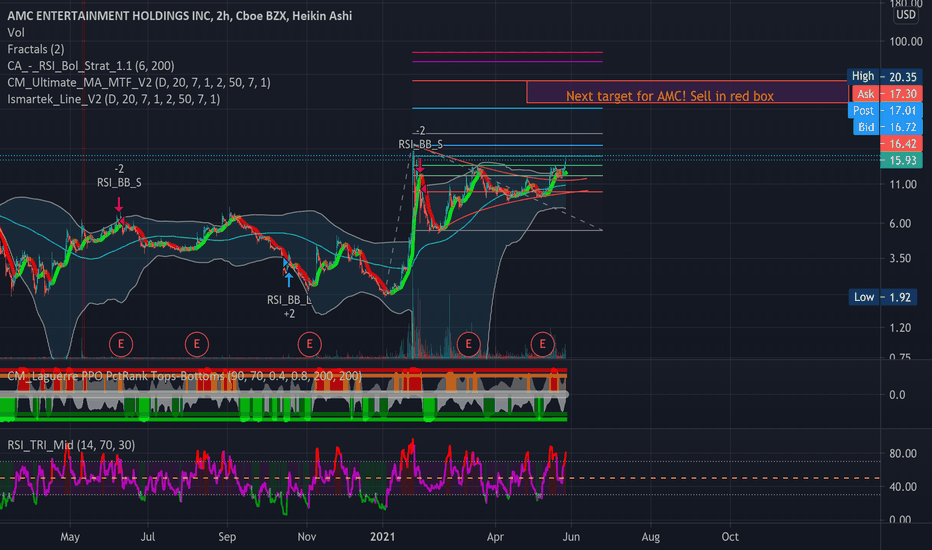Click the Jul label on time axis

click(147, 537)
